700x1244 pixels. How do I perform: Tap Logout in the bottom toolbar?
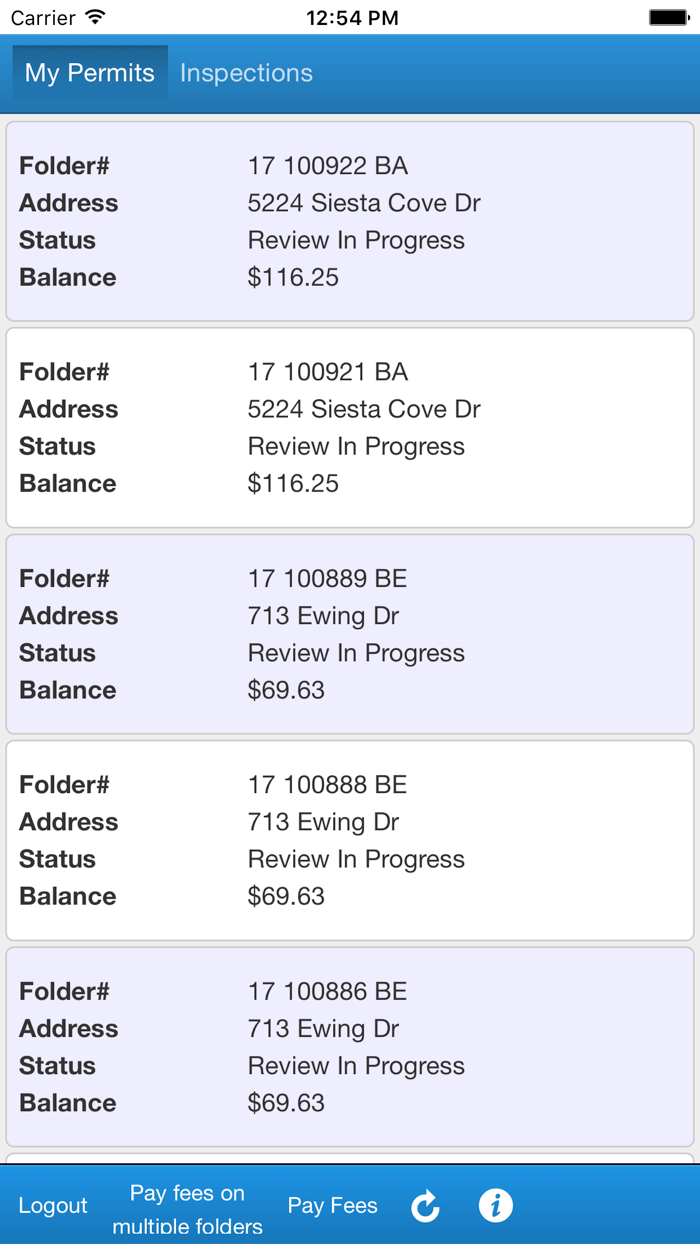52,1206
